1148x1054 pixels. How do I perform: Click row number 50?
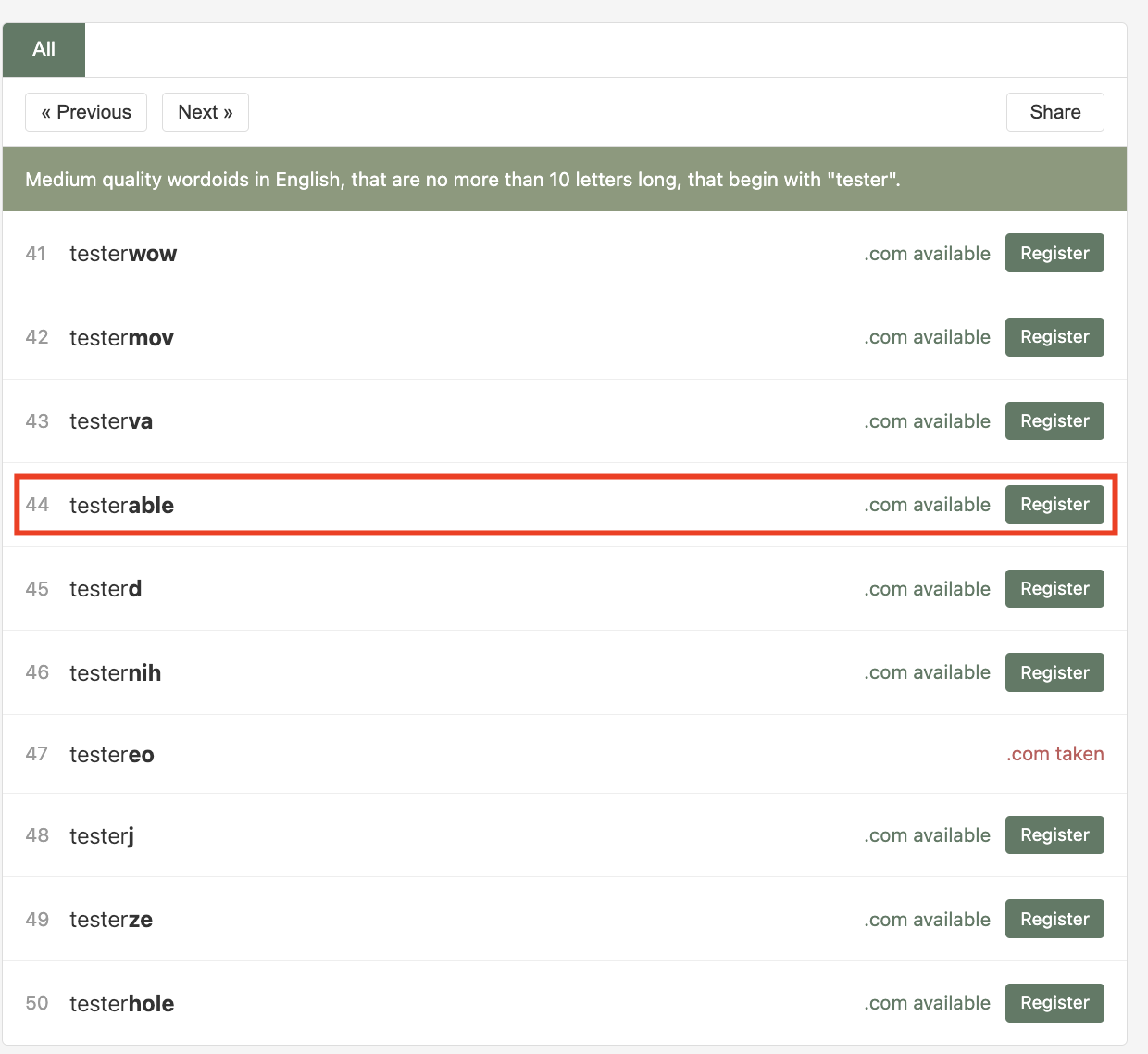coord(37,1003)
